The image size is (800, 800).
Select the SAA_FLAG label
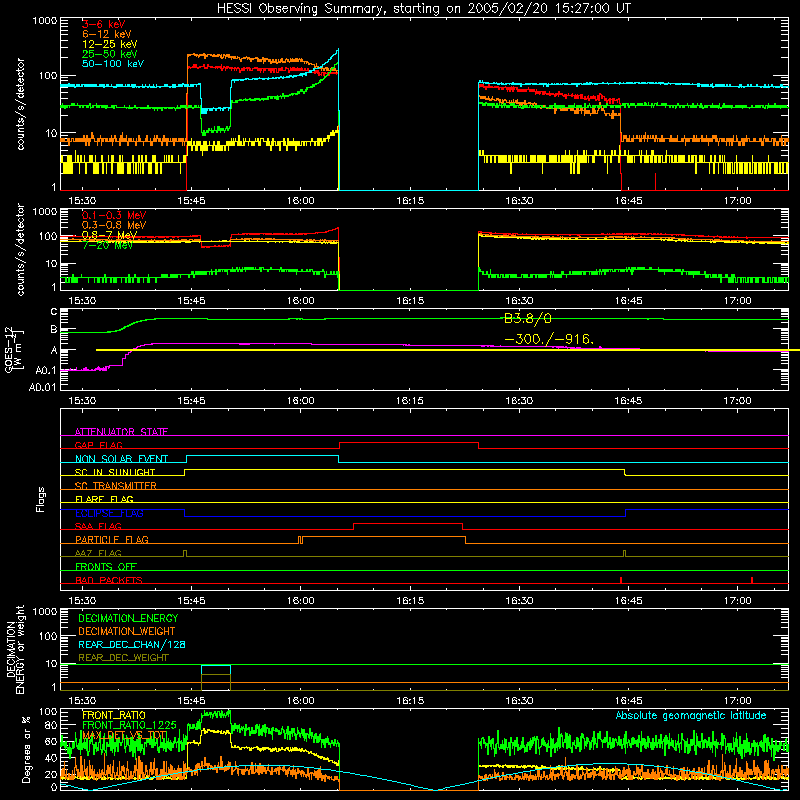point(98,526)
